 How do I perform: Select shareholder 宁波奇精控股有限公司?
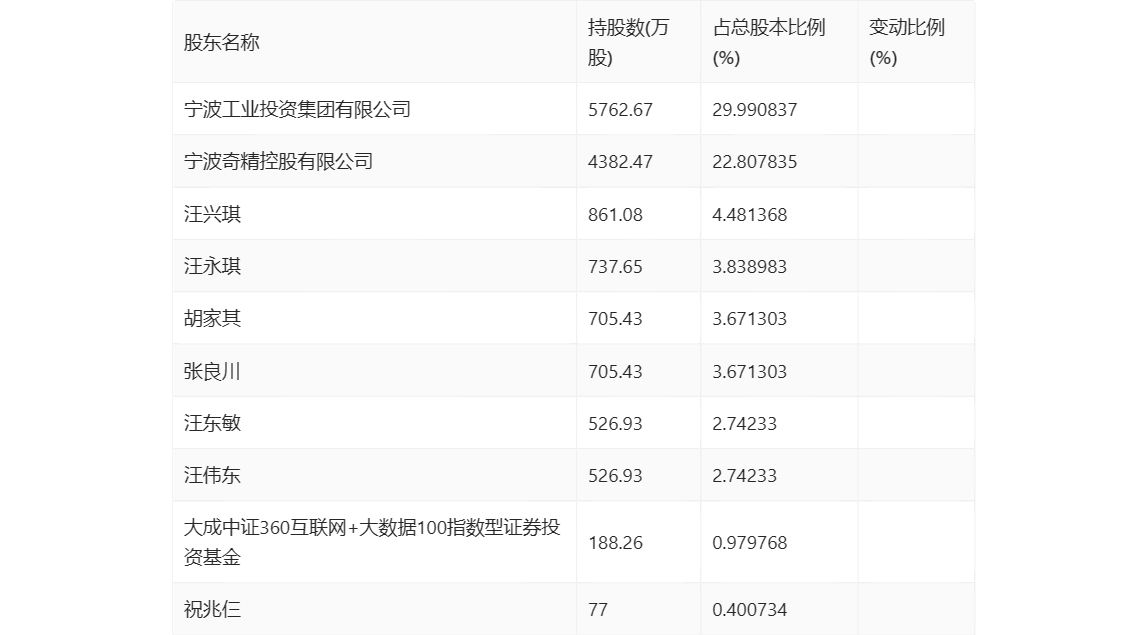pos(278,161)
